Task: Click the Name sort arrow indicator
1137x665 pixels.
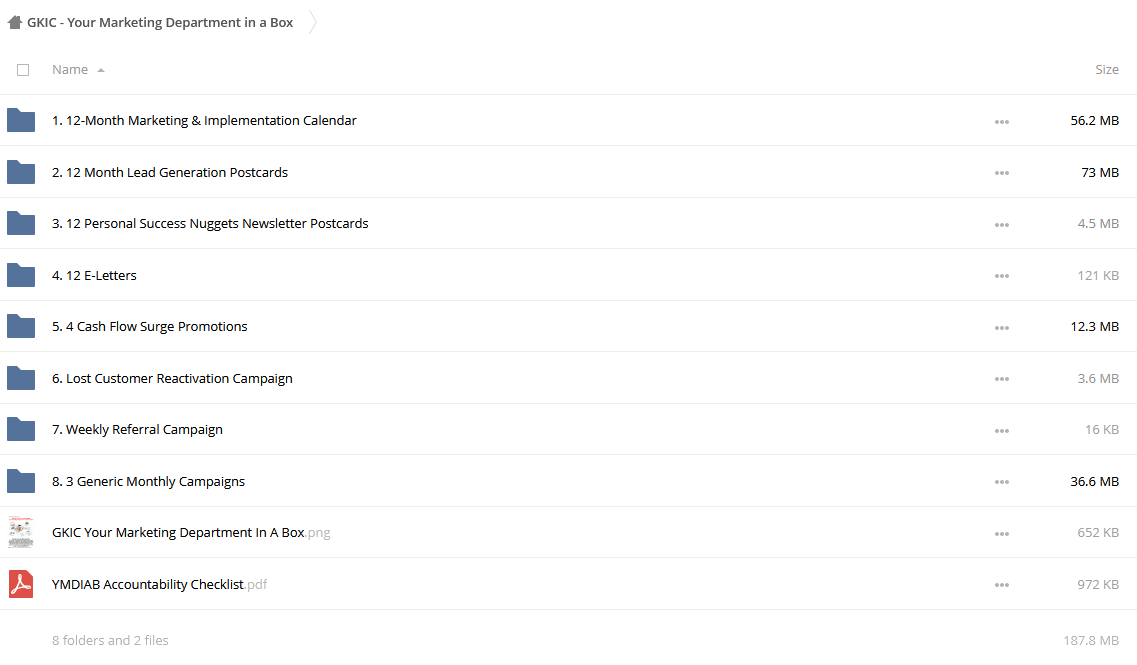Action: pyautogui.click(x=101, y=70)
